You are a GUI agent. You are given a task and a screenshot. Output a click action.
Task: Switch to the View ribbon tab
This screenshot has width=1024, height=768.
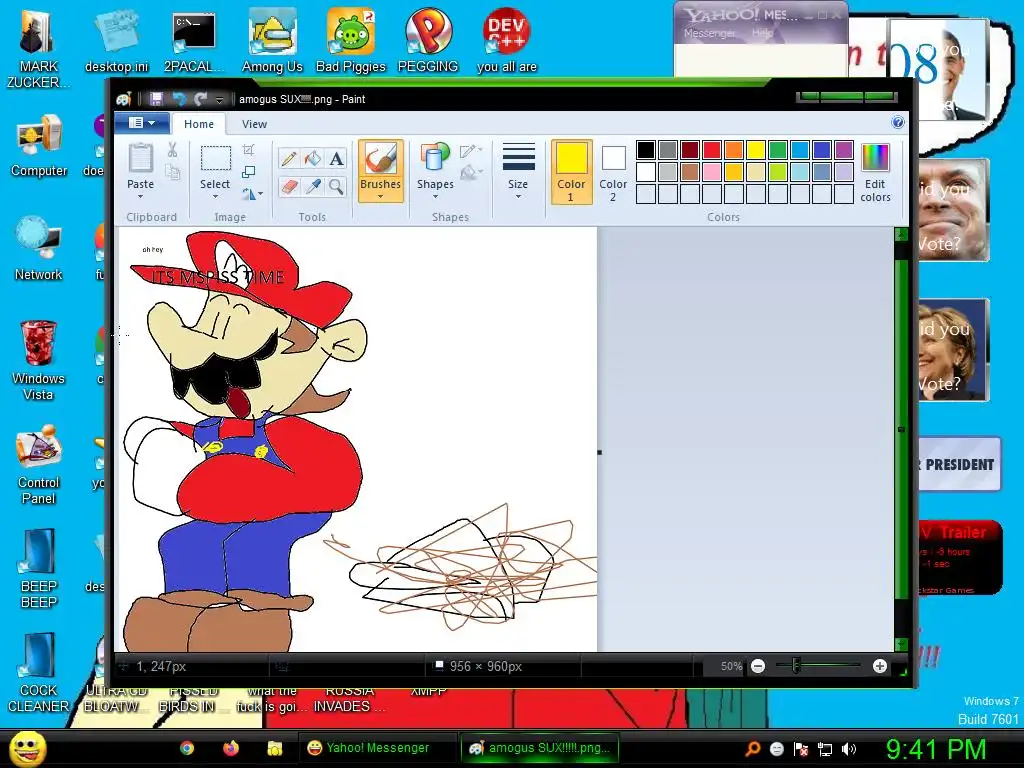coord(254,124)
